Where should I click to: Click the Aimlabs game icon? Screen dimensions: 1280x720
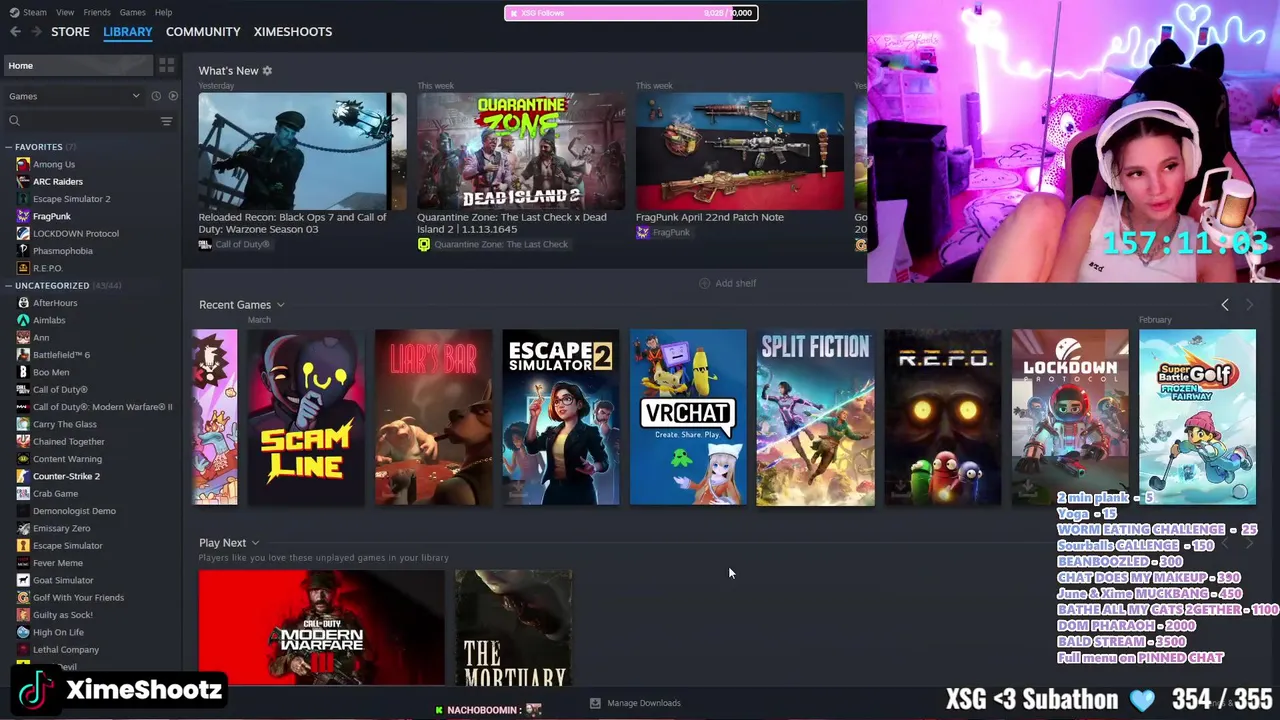(x=23, y=320)
